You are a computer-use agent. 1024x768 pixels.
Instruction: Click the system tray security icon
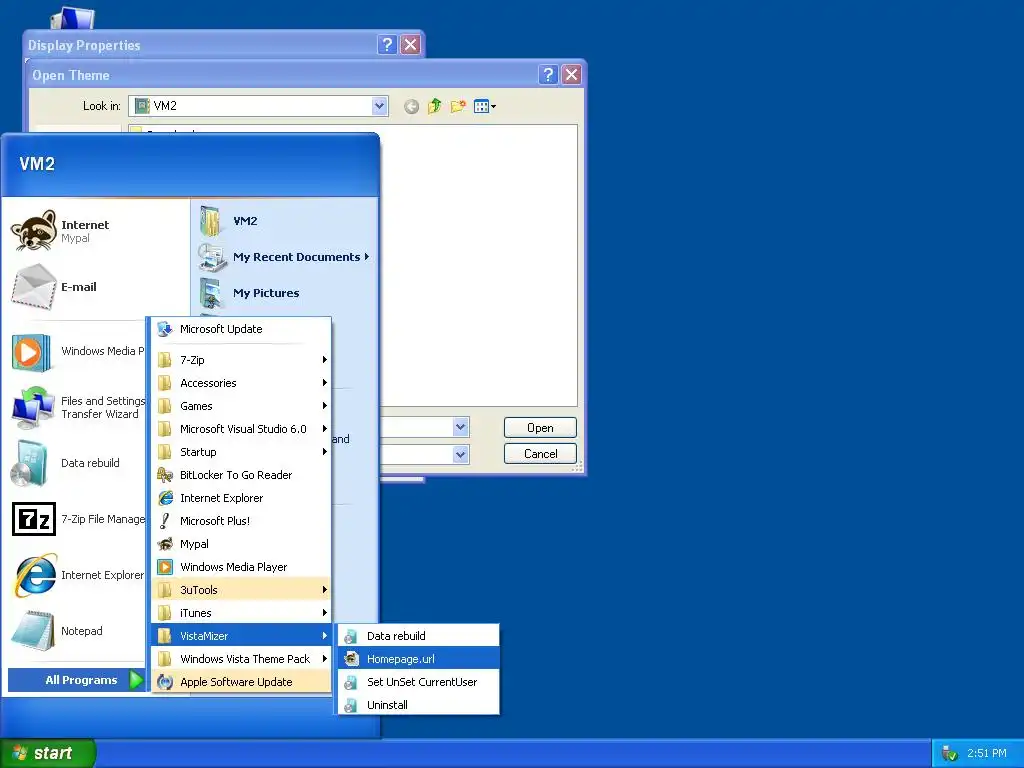[950, 754]
